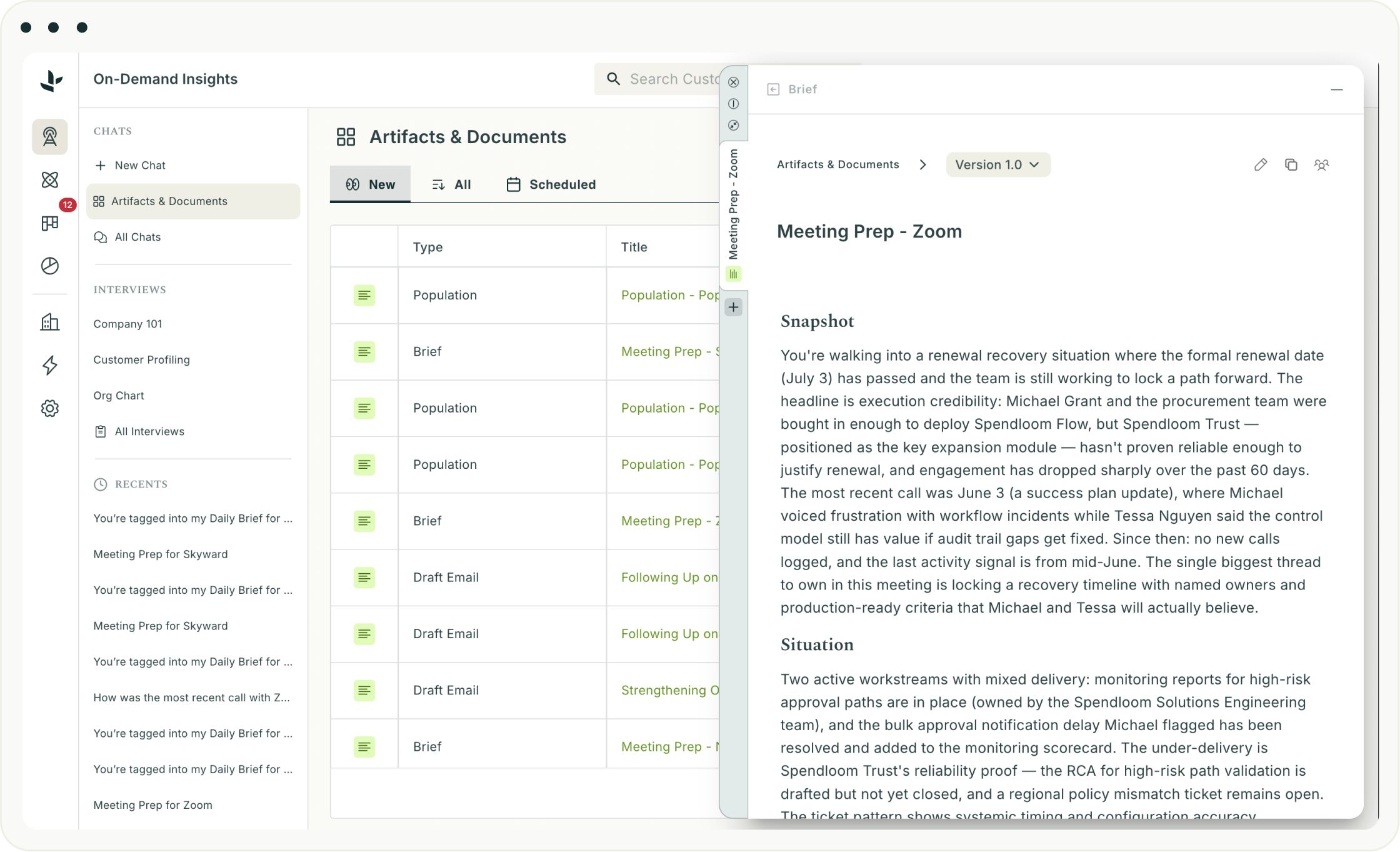Click the search magnifier icon

pos(614,79)
